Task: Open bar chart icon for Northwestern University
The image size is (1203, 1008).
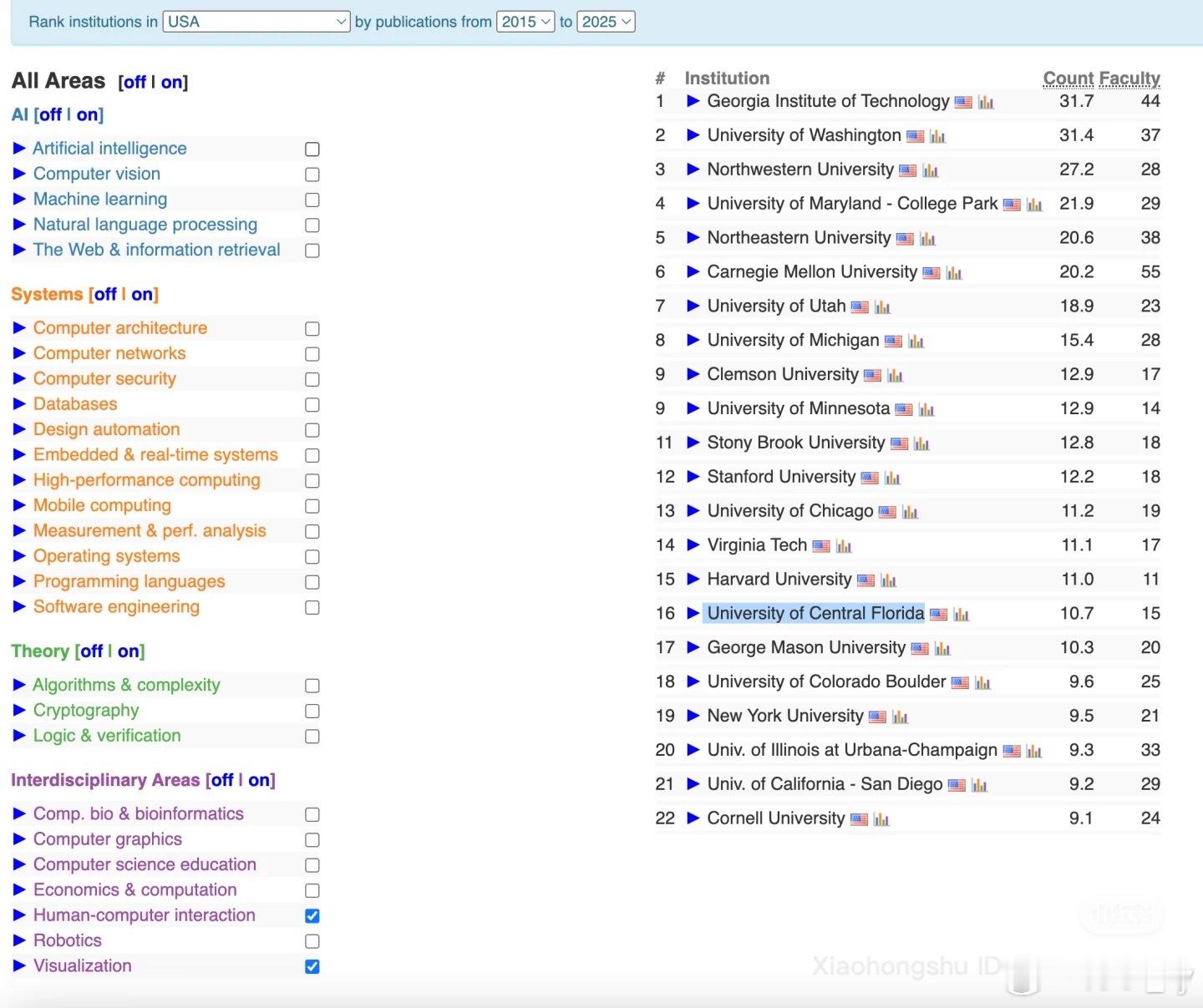Action: (x=930, y=171)
